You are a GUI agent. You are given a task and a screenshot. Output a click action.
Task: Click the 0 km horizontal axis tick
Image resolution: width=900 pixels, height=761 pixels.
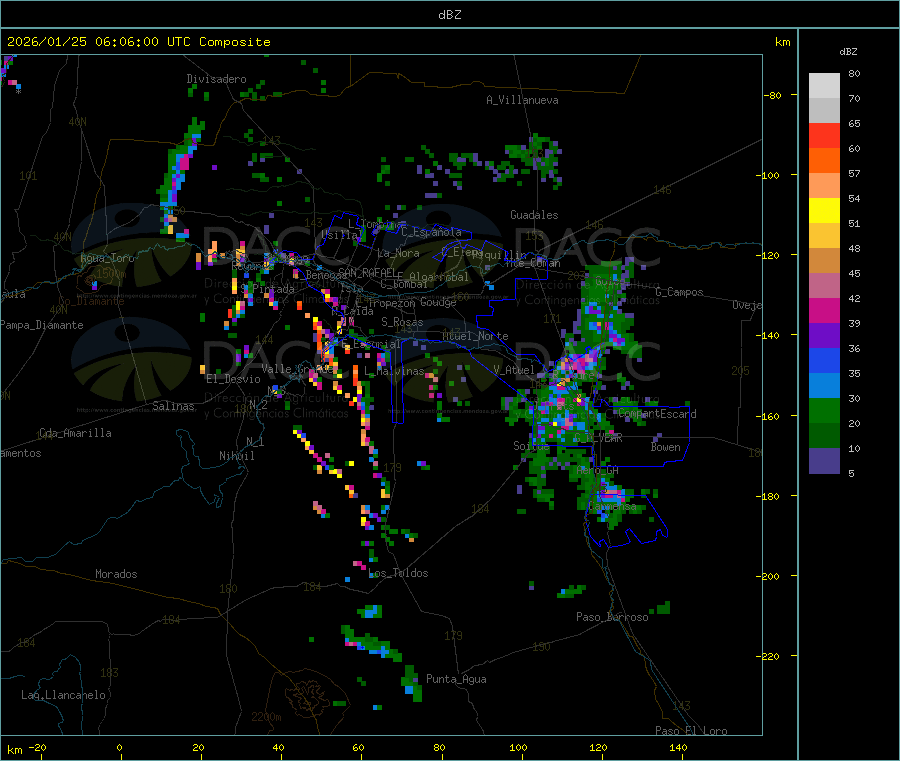click(x=119, y=747)
